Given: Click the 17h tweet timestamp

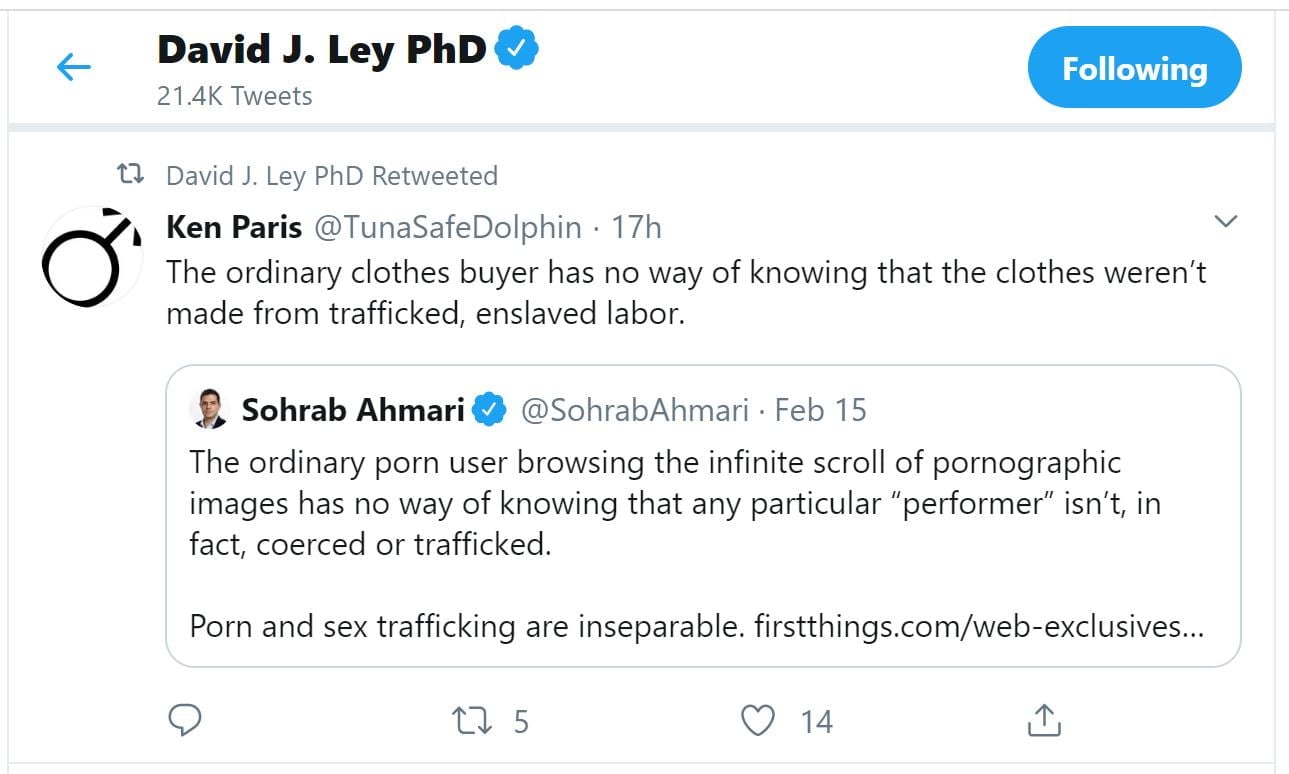Looking at the screenshot, I should coord(636,227).
